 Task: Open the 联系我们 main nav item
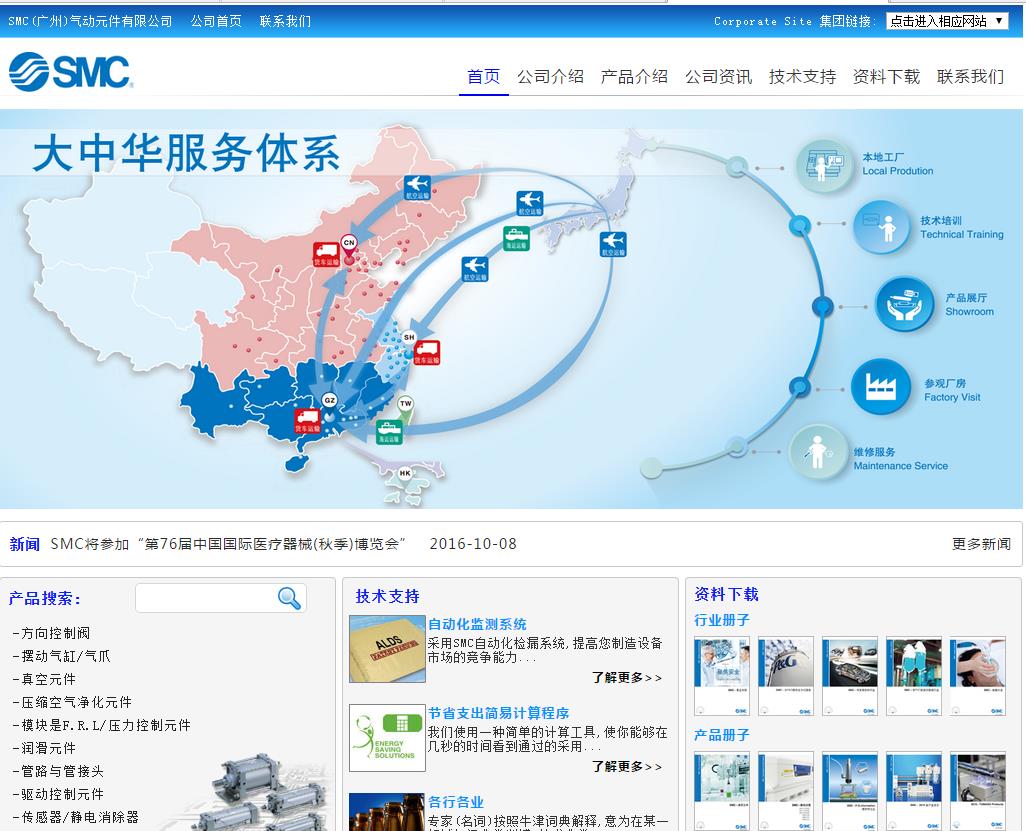pyautogui.click(x=970, y=77)
